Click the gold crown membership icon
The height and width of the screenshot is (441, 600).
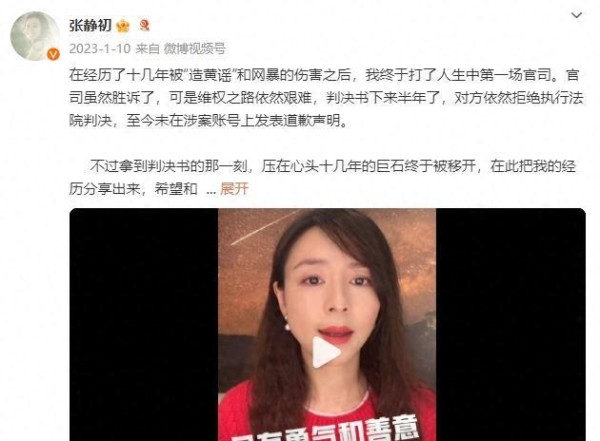tap(123, 26)
